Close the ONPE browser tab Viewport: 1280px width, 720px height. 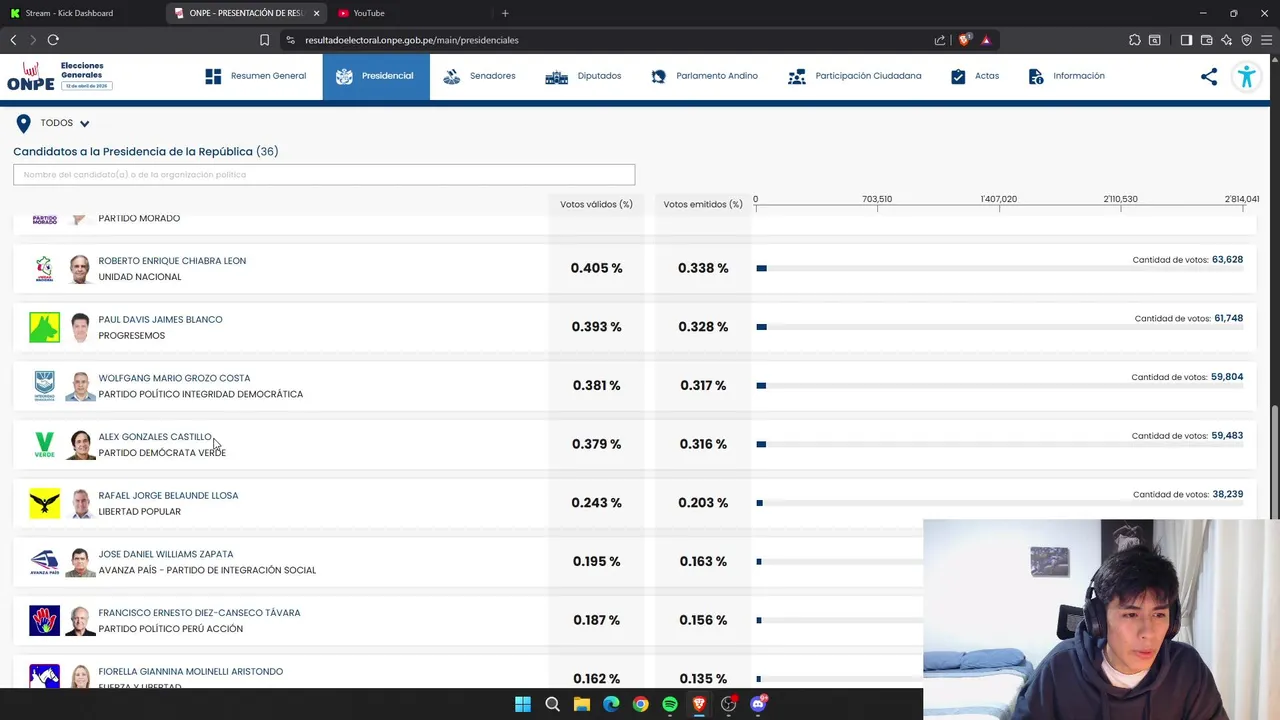coord(317,13)
